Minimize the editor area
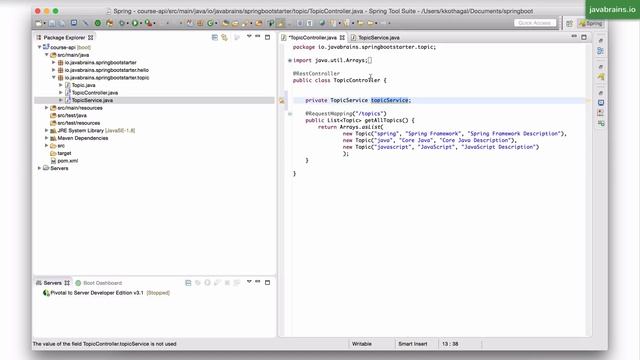Viewport: 640px width, 360px height. [574, 37]
